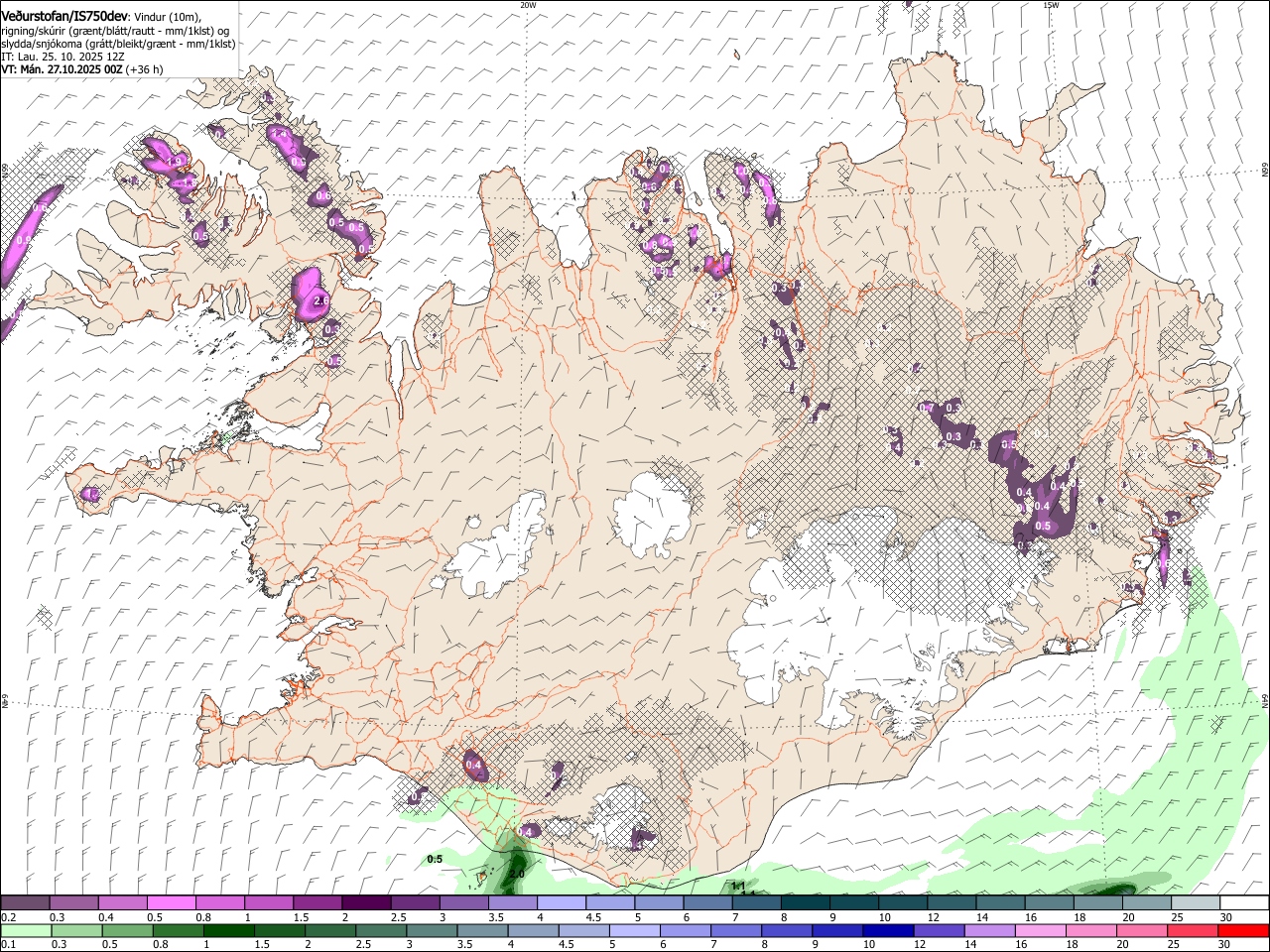
Task: Click the '15W' longitude label
Action: (1051, 5)
